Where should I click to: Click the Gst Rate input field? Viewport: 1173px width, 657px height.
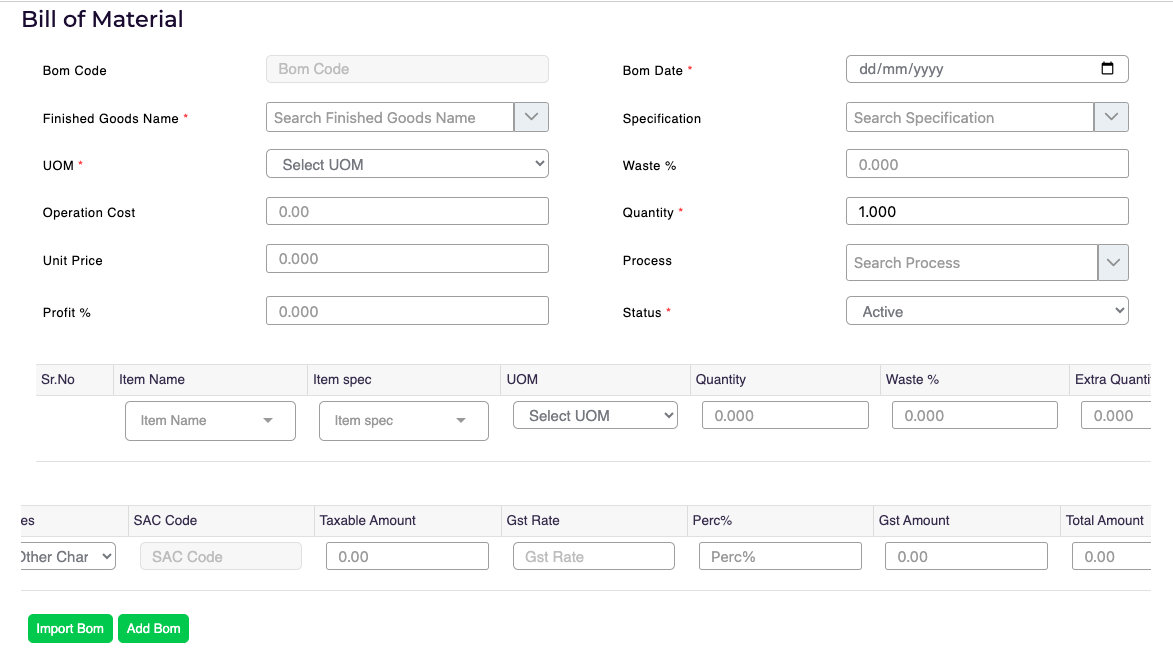tap(593, 556)
